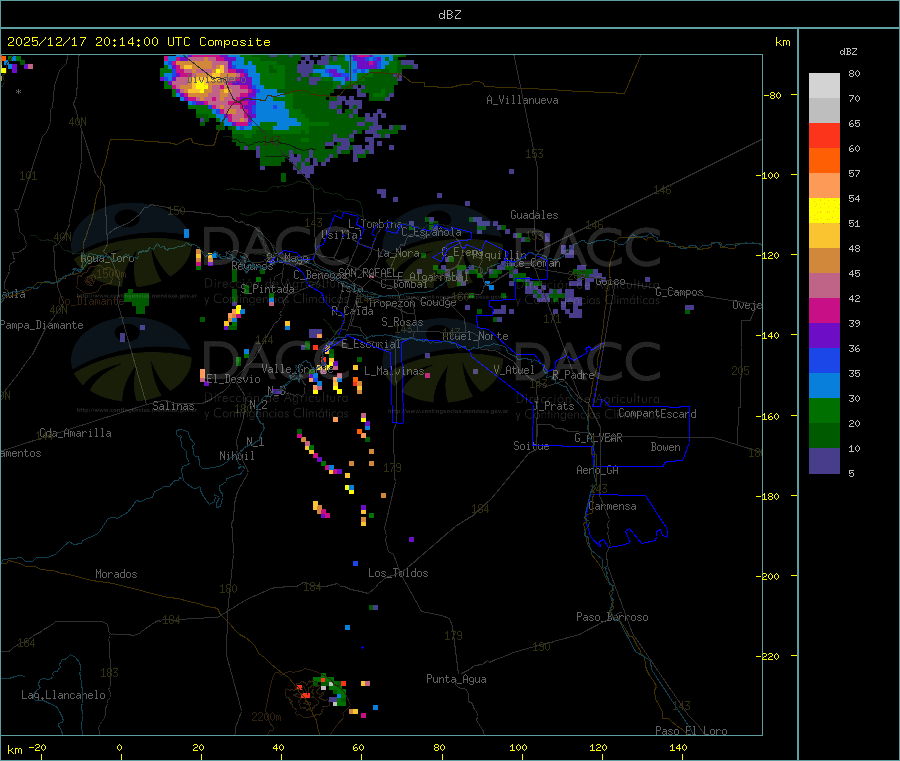Click the Bowen location label
Viewport: 900px width, 761px height.
point(666,447)
